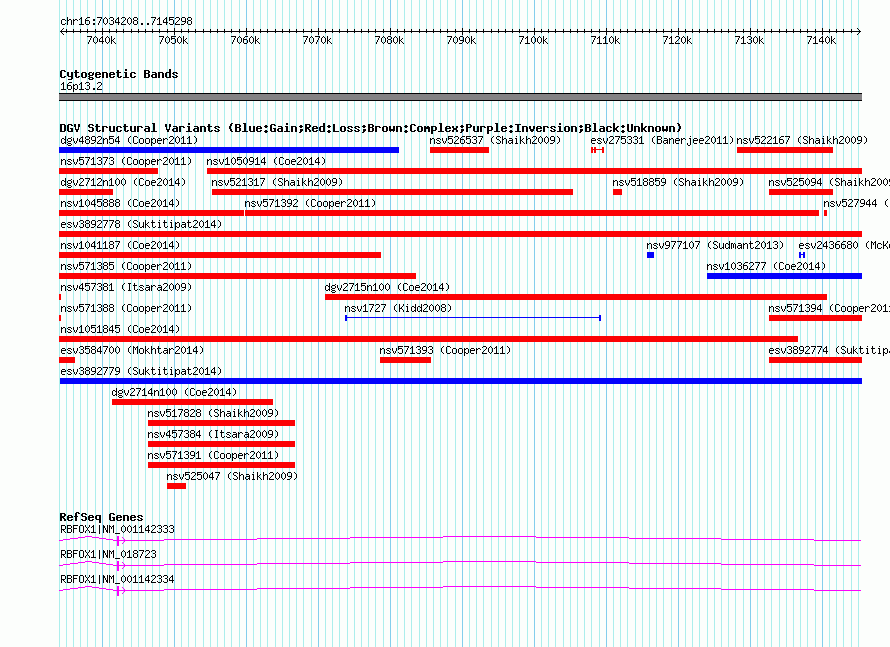Open esv3892778 (Suktitipat2014) label
Screen dimensions: 890x647
click(x=141, y=224)
